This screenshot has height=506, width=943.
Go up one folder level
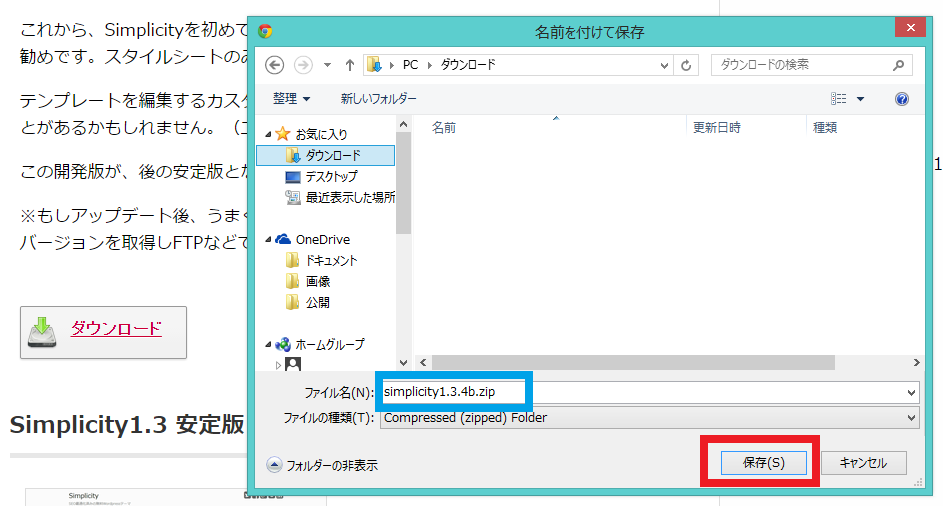pyautogui.click(x=349, y=65)
